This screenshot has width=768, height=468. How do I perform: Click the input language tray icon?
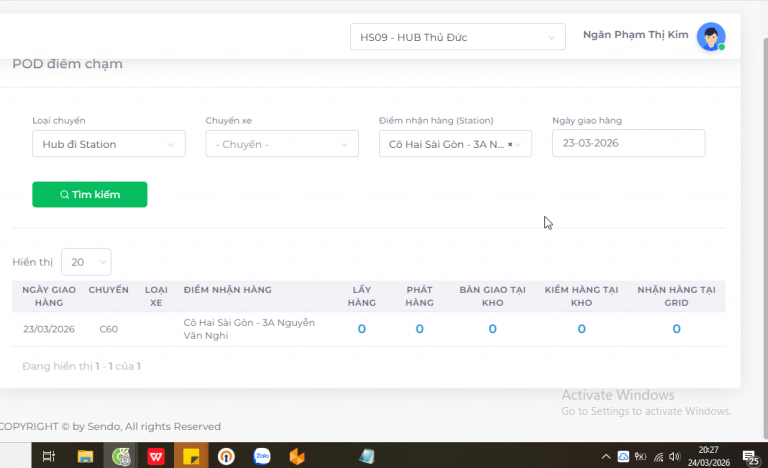tap(640, 457)
